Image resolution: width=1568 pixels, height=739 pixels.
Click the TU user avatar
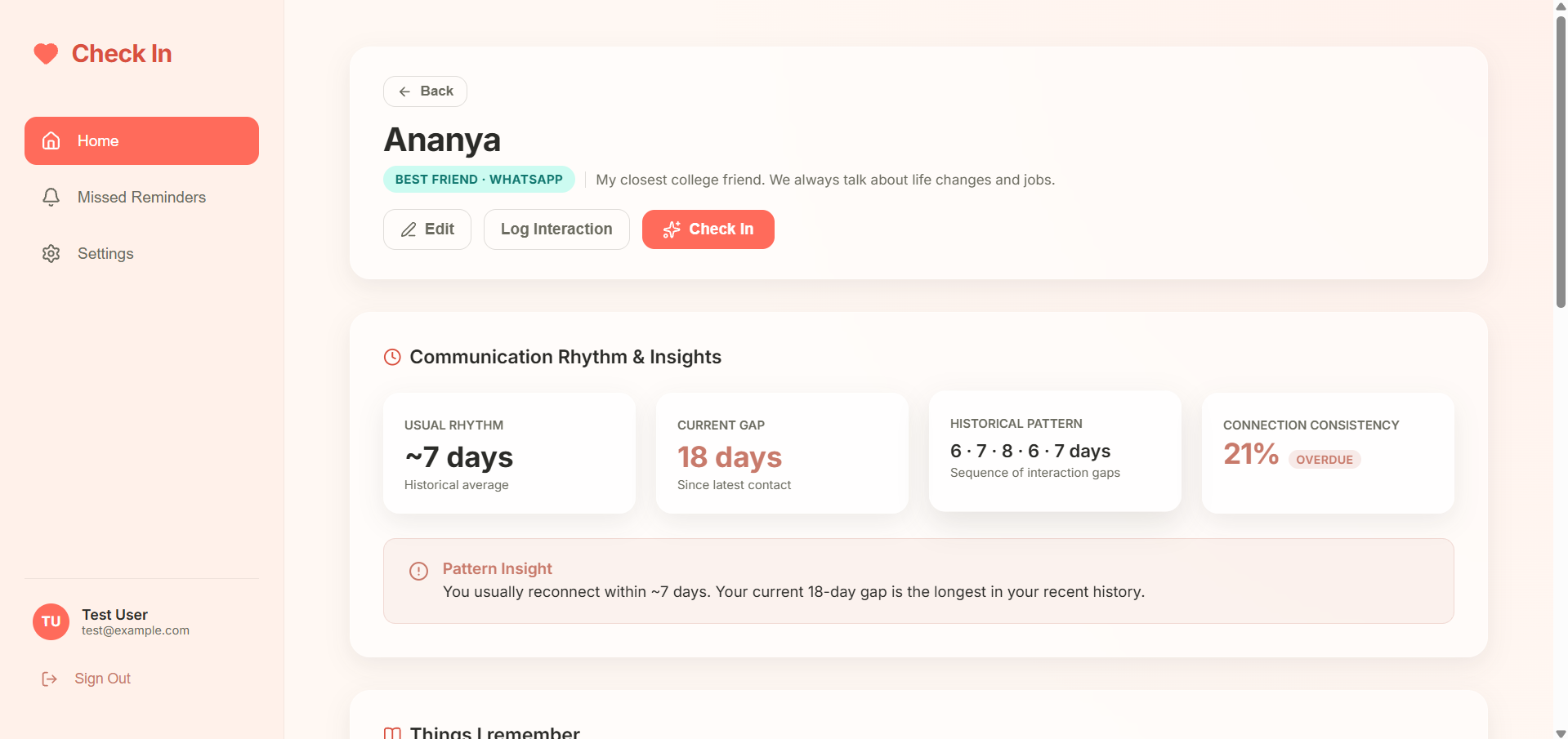tap(51, 621)
